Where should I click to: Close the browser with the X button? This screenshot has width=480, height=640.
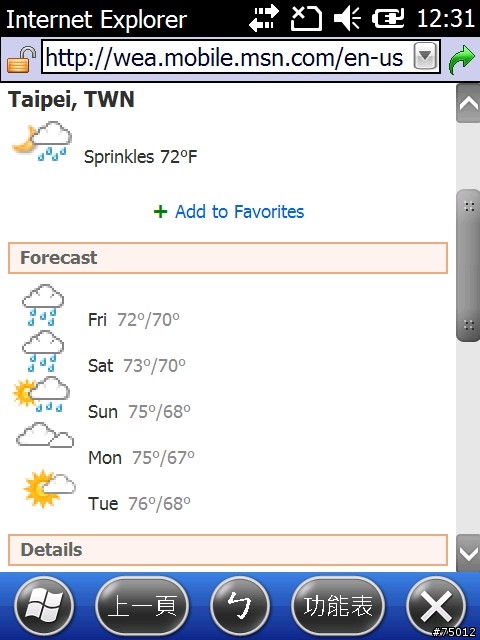point(437,607)
